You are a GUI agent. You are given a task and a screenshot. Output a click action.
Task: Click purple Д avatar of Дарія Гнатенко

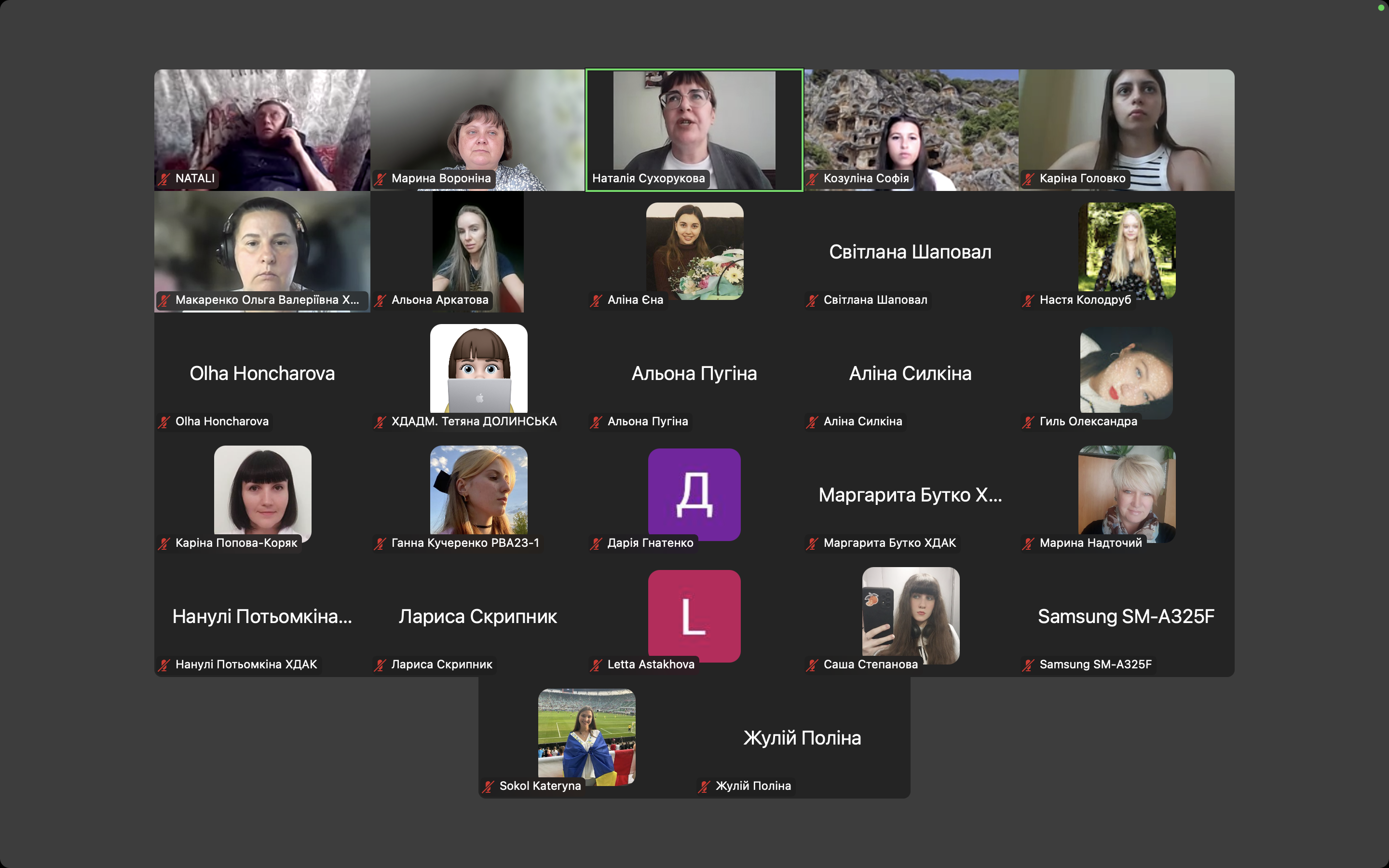pyautogui.click(x=694, y=494)
